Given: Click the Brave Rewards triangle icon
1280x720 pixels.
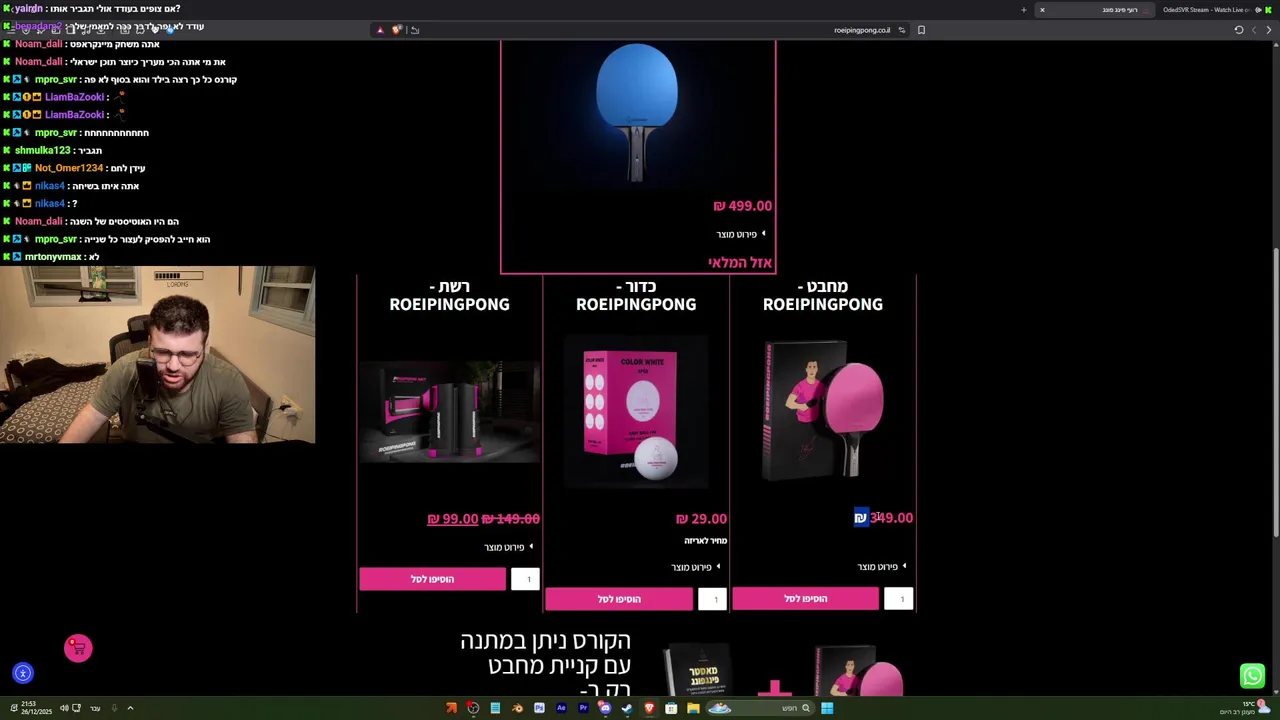Looking at the screenshot, I should coord(380,30).
